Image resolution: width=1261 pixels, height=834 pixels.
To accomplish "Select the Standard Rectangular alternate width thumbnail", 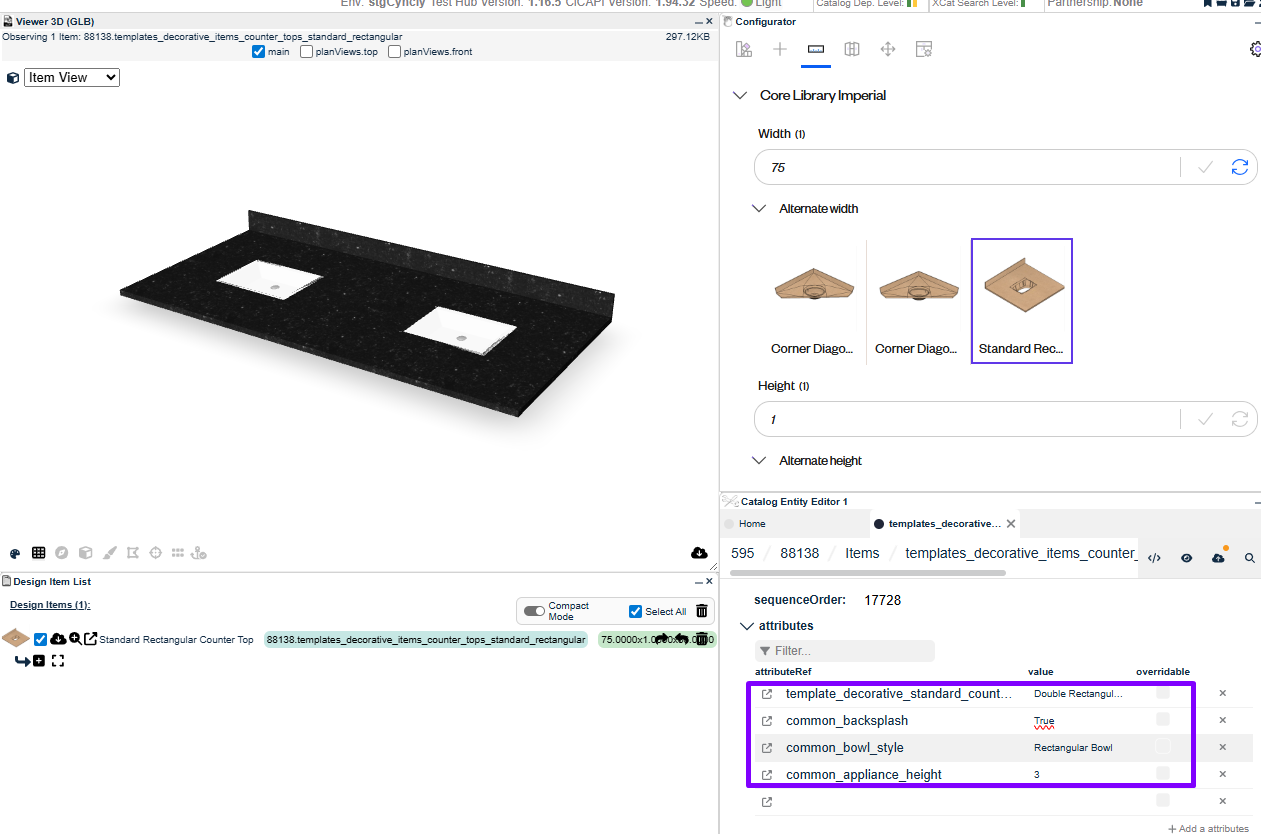I will click(1022, 301).
